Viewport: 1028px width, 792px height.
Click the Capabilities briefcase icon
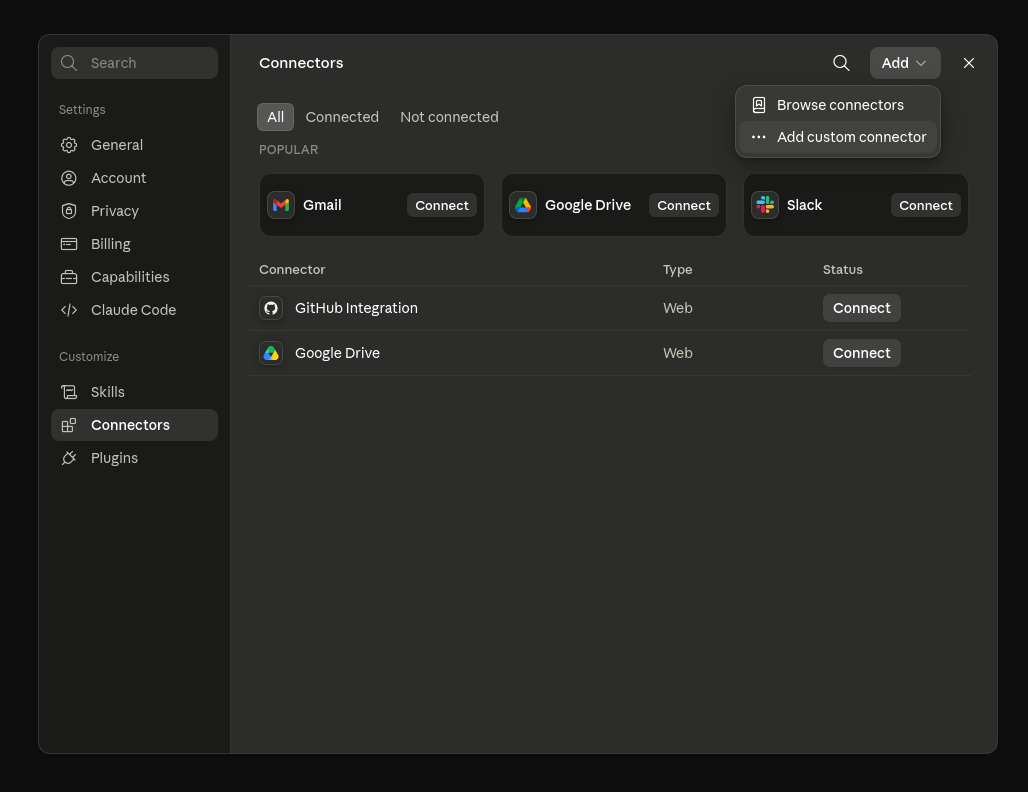[69, 277]
